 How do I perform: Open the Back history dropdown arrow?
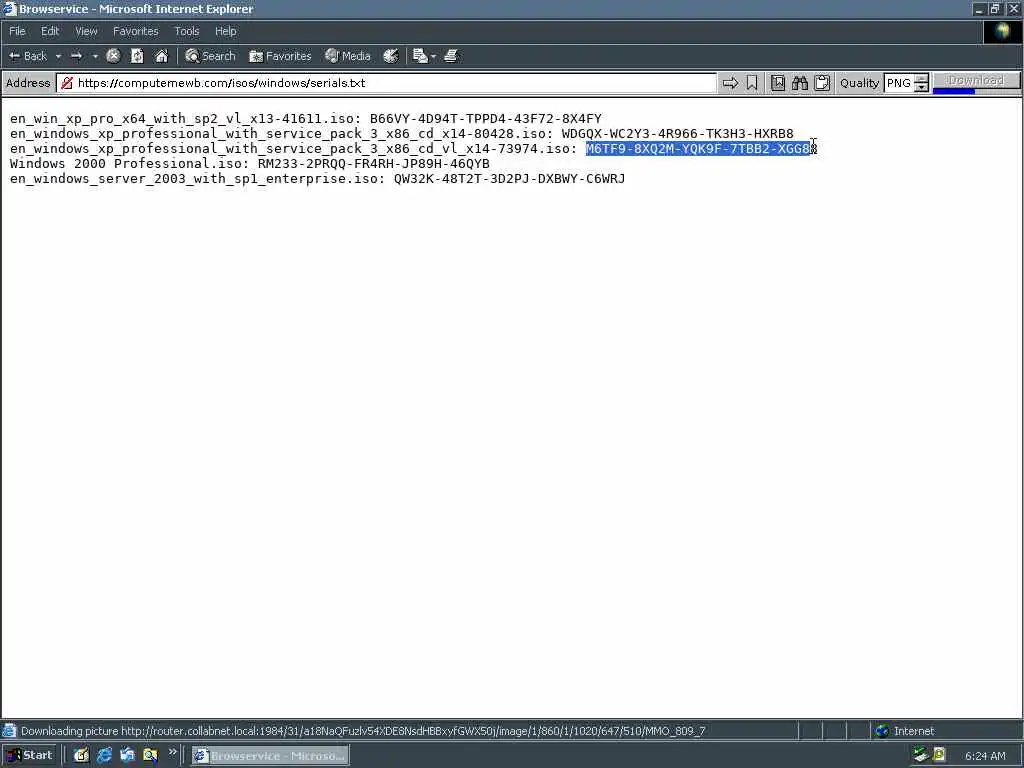(x=58, y=56)
